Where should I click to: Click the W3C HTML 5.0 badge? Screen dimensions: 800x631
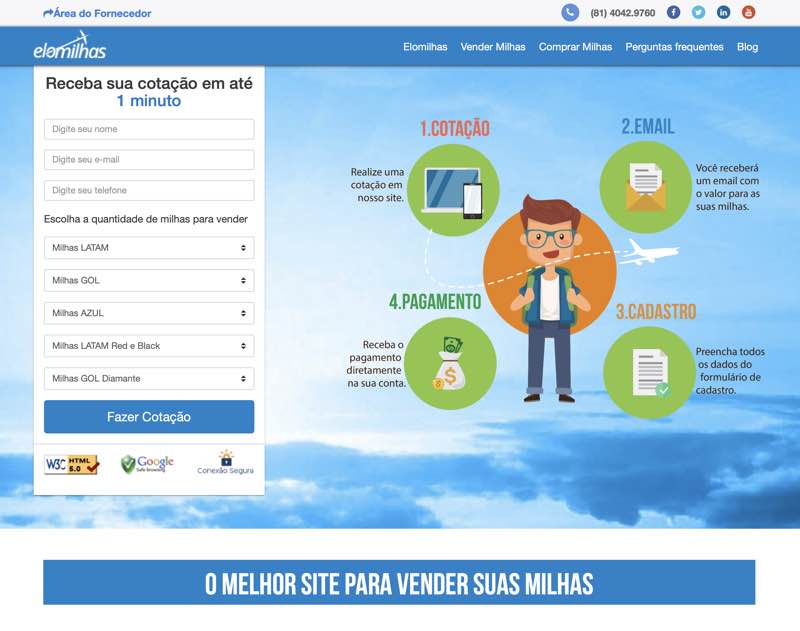coord(71,464)
